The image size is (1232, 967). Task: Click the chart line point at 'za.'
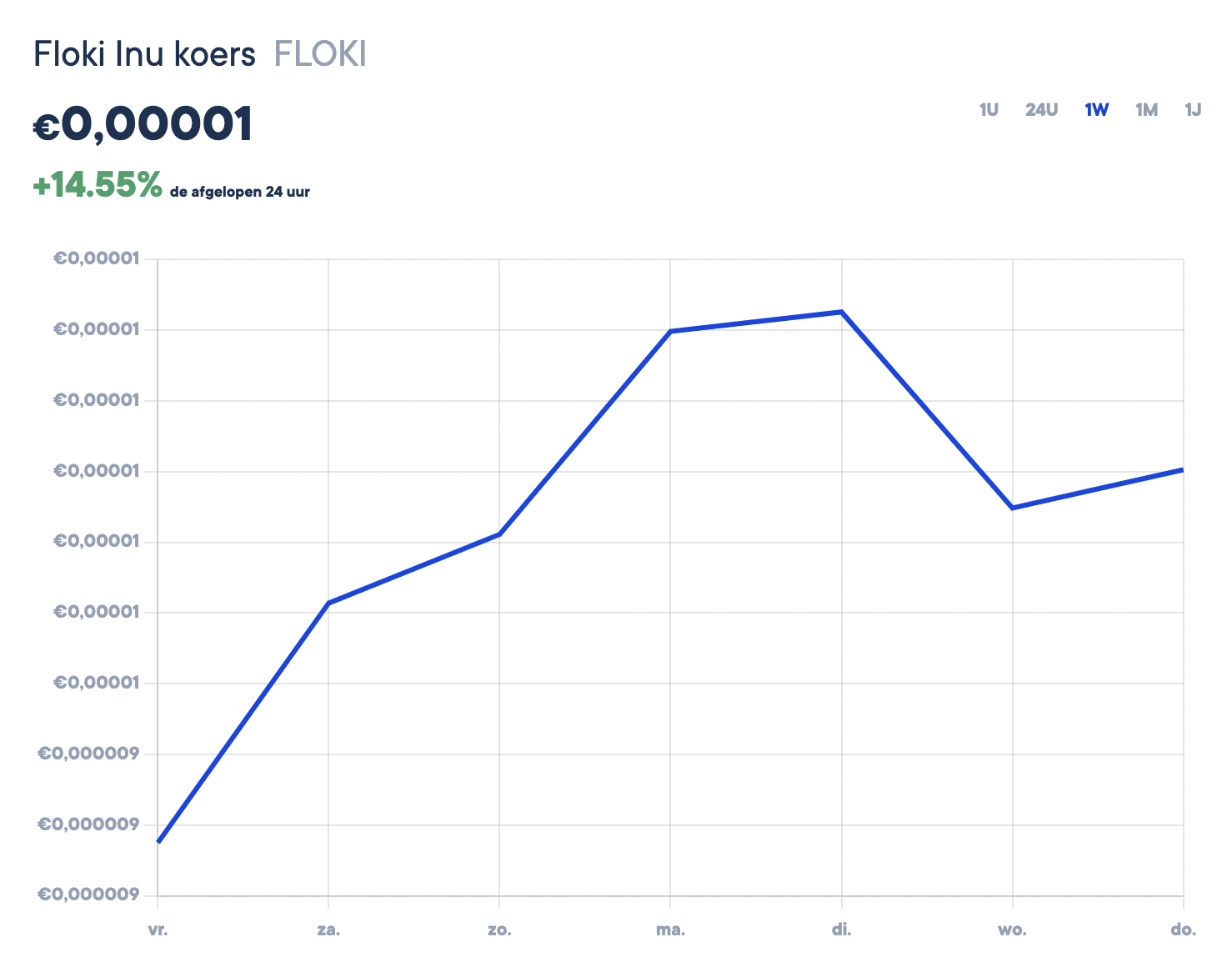pos(328,603)
